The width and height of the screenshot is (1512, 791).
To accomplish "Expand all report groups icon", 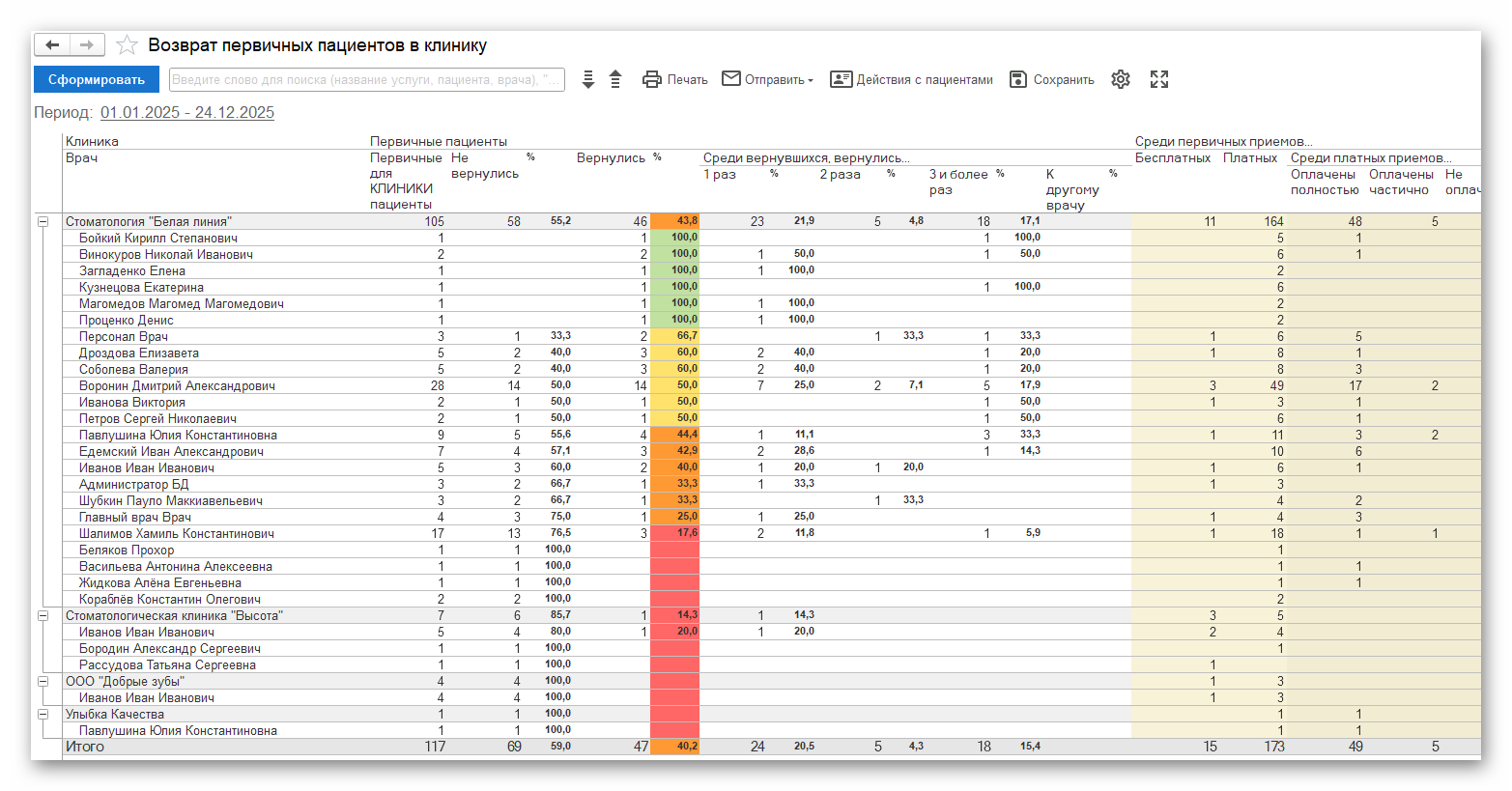I will tap(588, 80).
